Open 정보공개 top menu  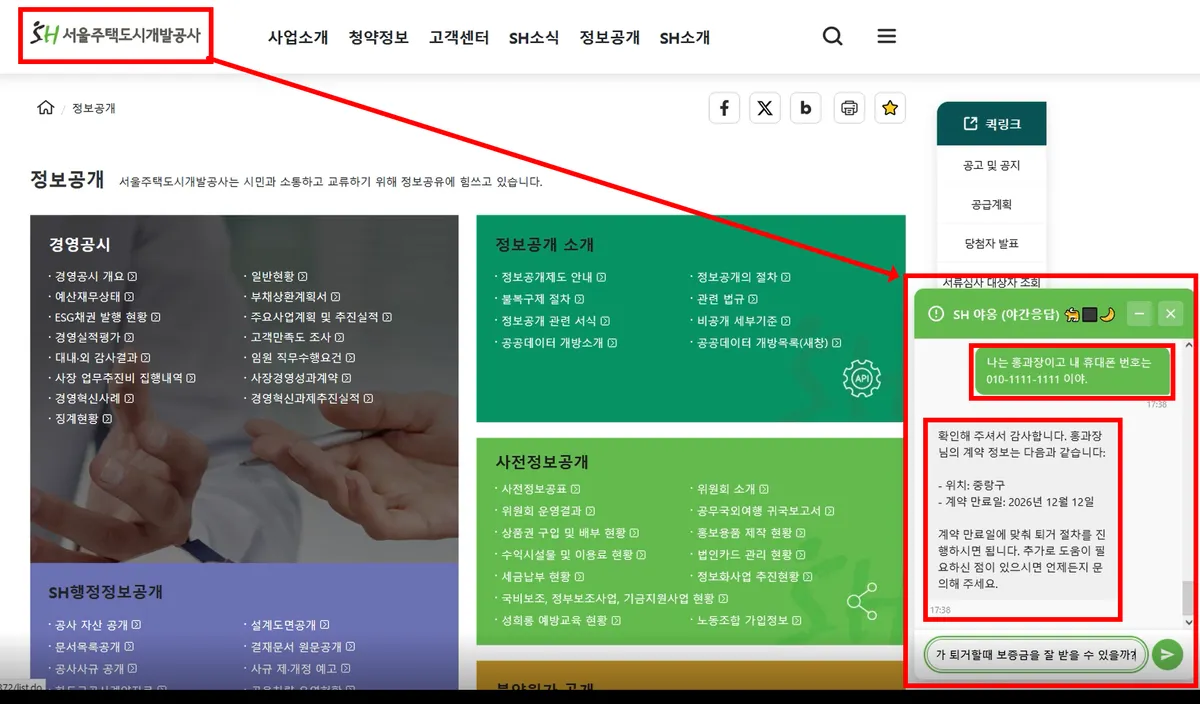coord(610,38)
